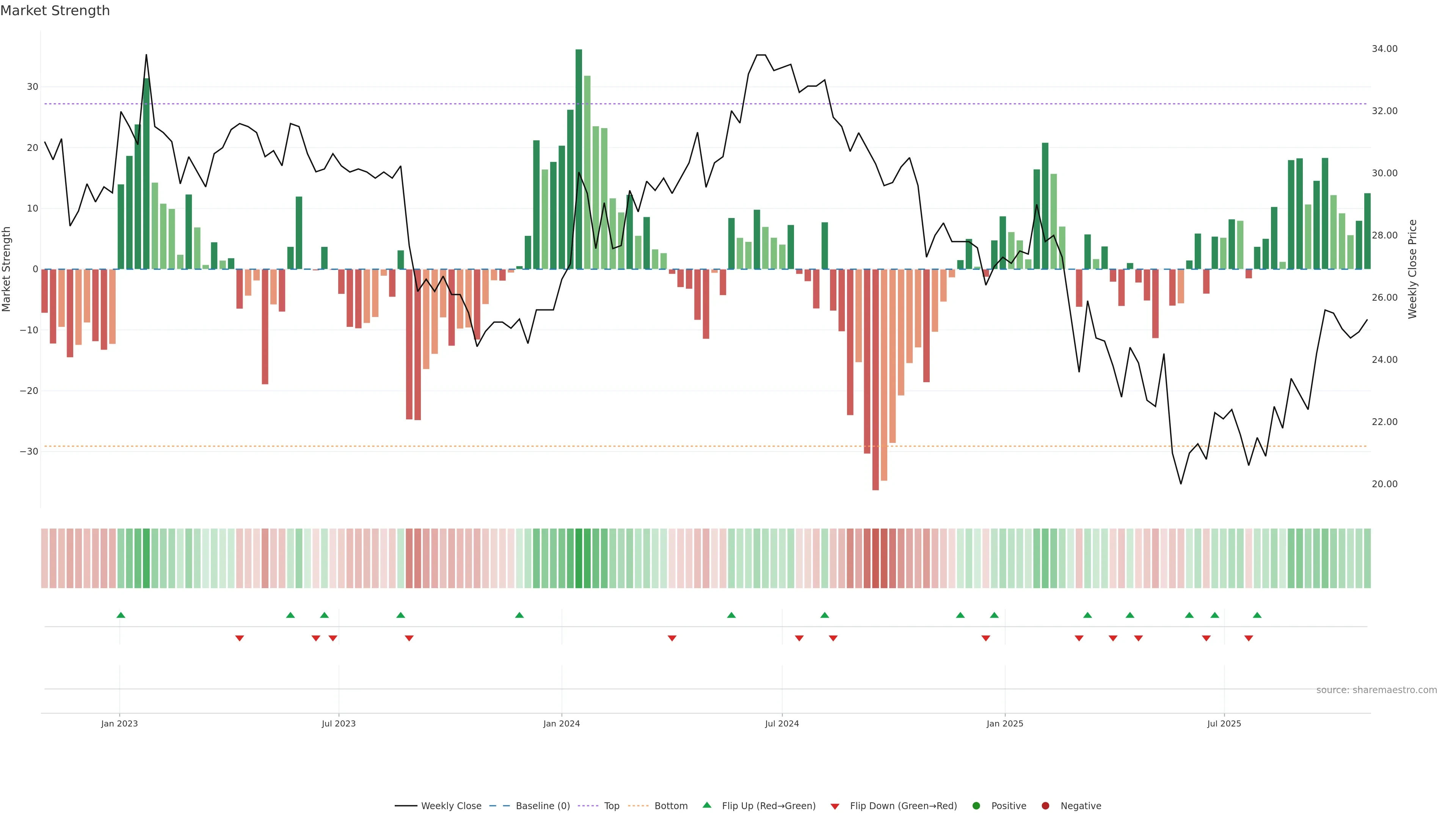Screen dimensions: 1456x819
Task: Click first red flip-down triangle in marker row
Action: click(x=240, y=638)
